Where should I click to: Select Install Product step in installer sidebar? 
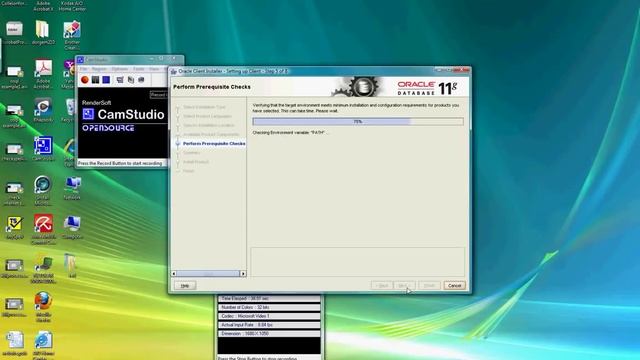(196, 162)
